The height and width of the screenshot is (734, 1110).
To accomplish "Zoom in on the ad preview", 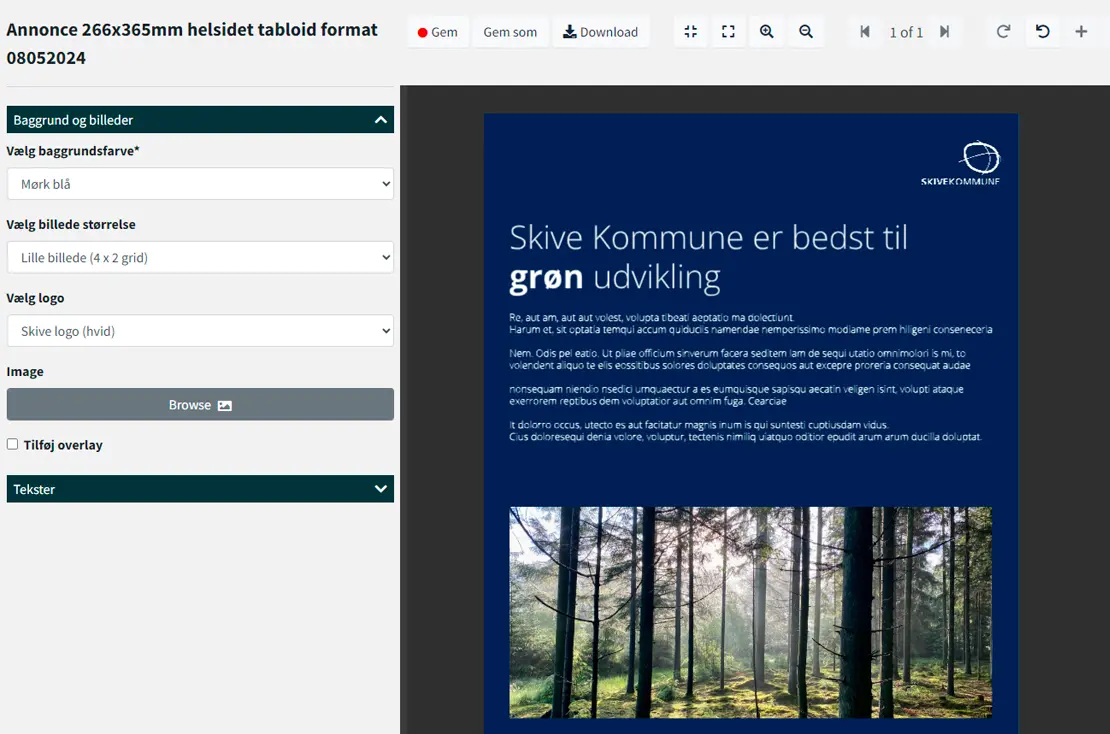I will (767, 31).
